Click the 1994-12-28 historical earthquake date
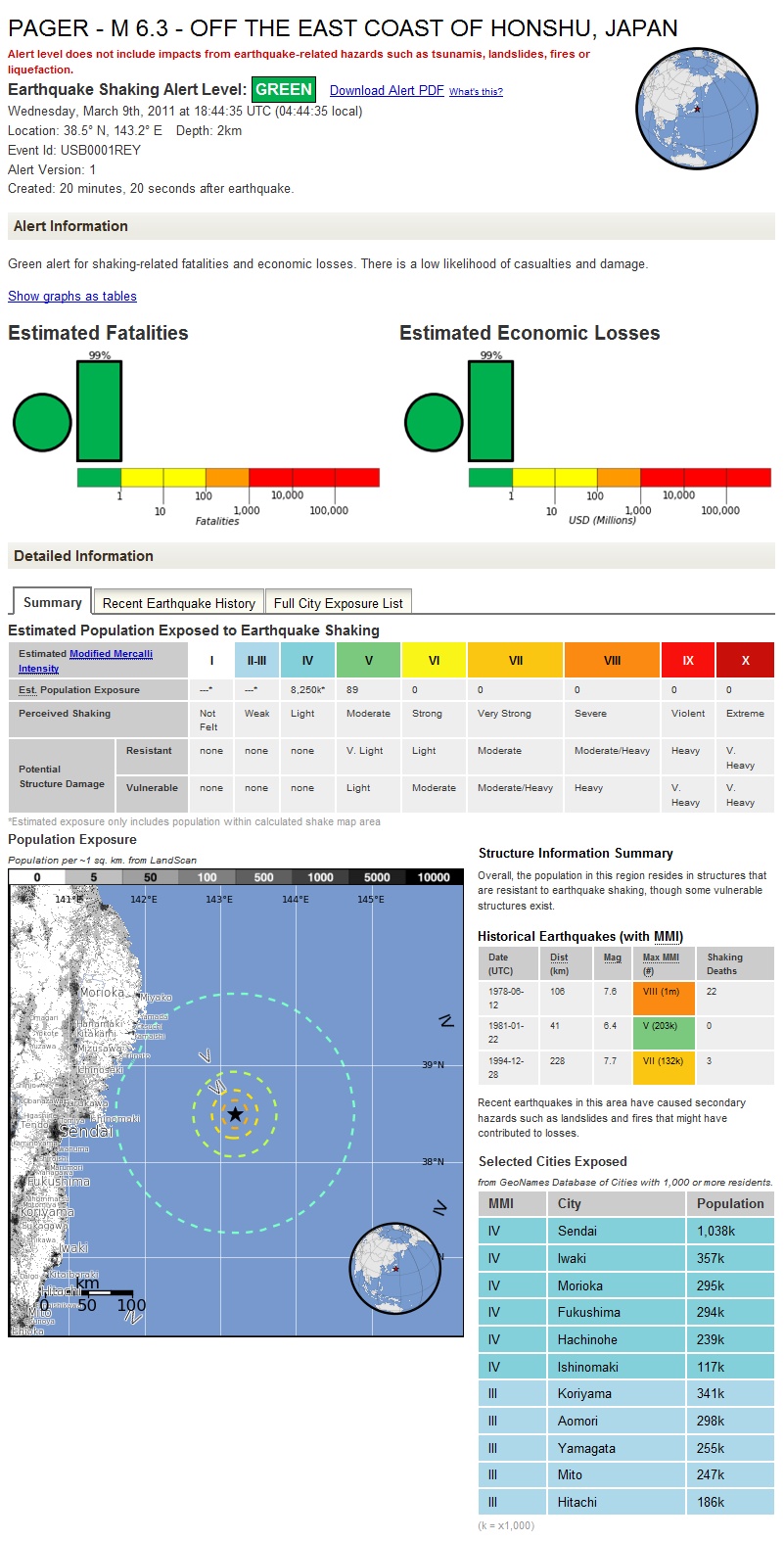 [x=506, y=1067]
